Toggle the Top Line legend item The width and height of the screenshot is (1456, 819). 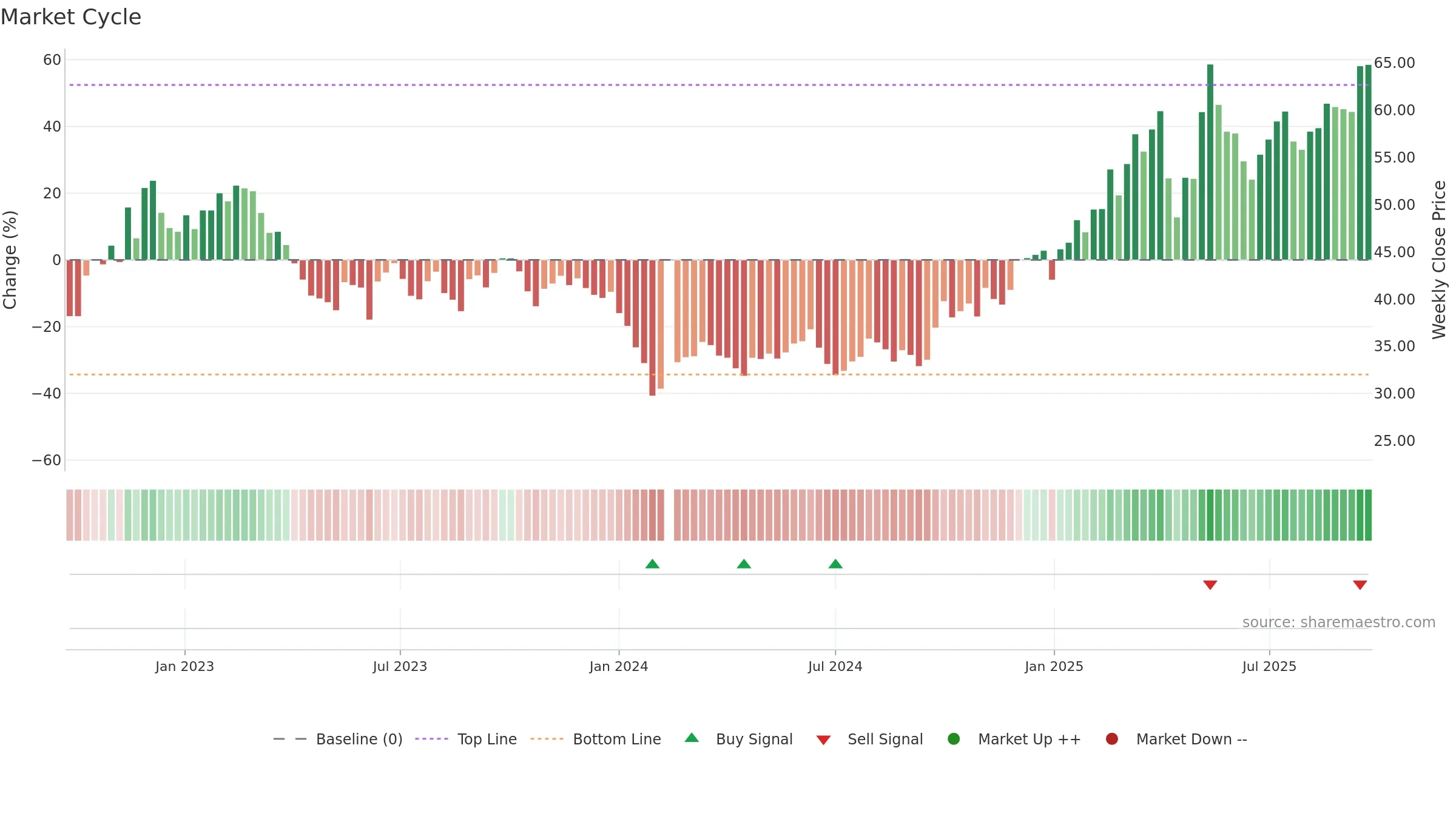coord(466,739)
